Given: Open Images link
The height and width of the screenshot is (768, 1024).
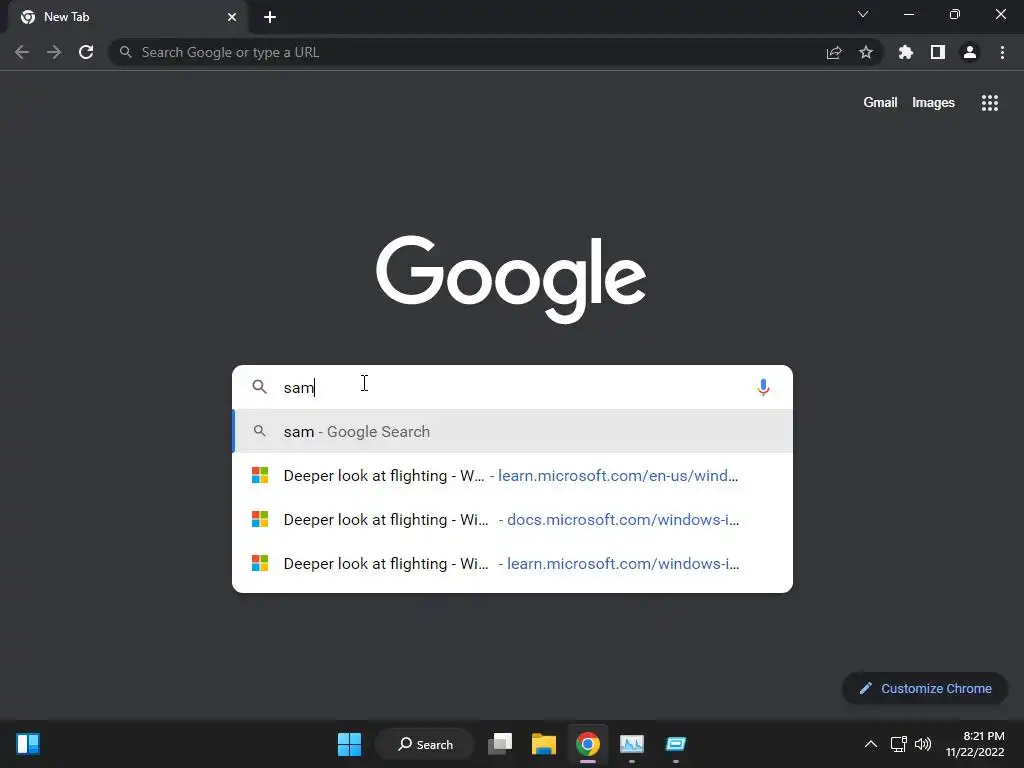Looking at the screenshot, I should pyautogui.click(x=933, y=103).
